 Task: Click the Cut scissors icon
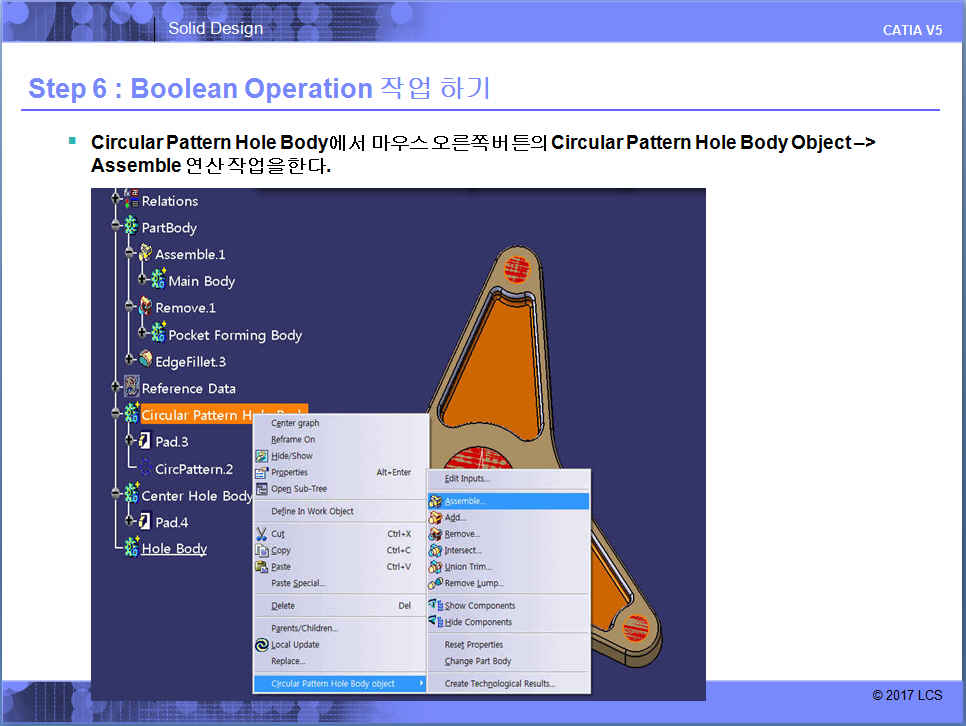(262, 534)
